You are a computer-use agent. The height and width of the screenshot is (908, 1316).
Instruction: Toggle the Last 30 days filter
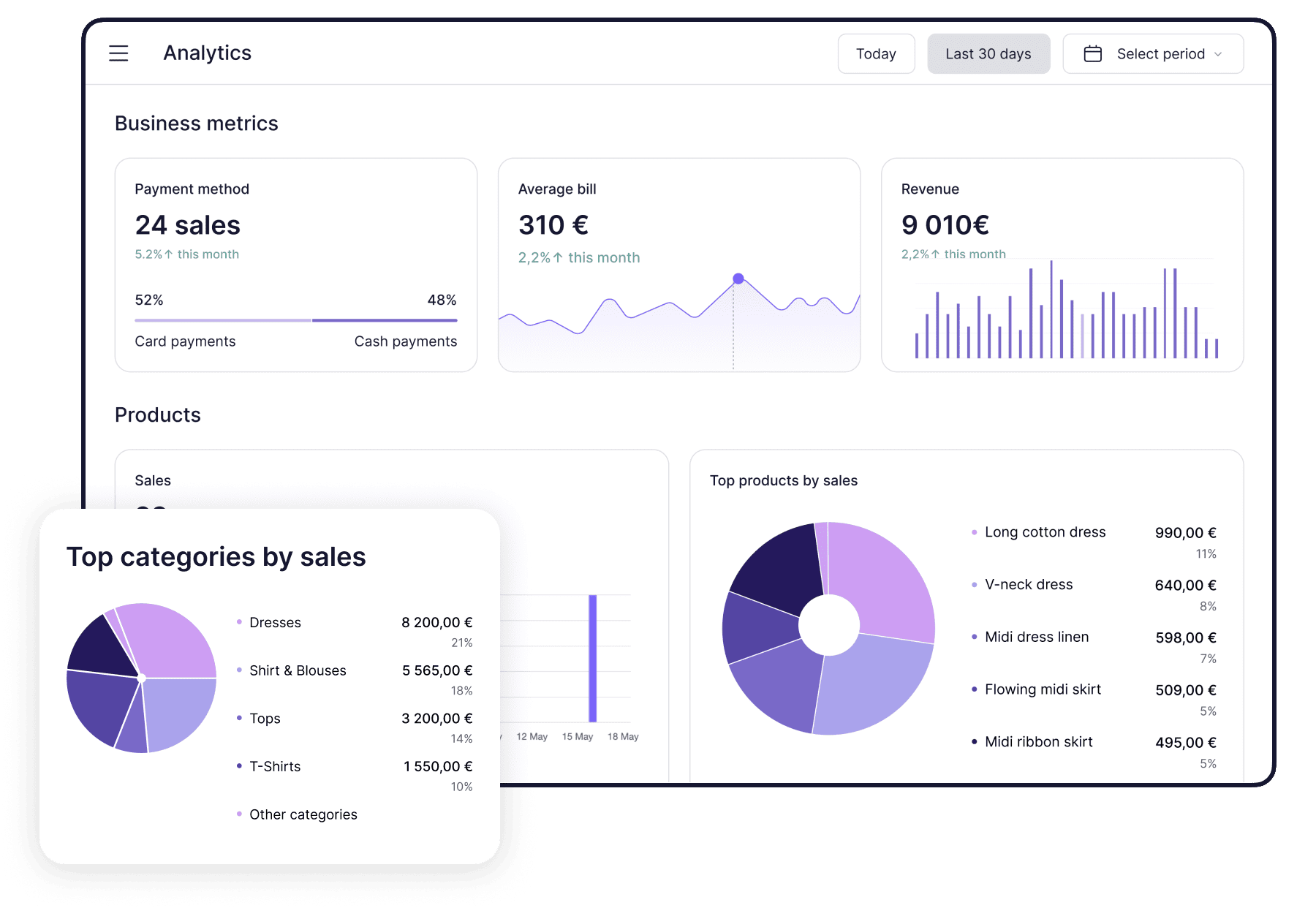click(988, 53)
